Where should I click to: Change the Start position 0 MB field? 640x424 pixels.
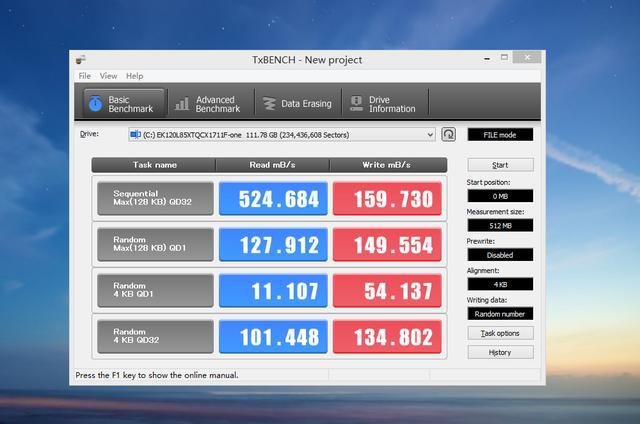click(500, 196)
